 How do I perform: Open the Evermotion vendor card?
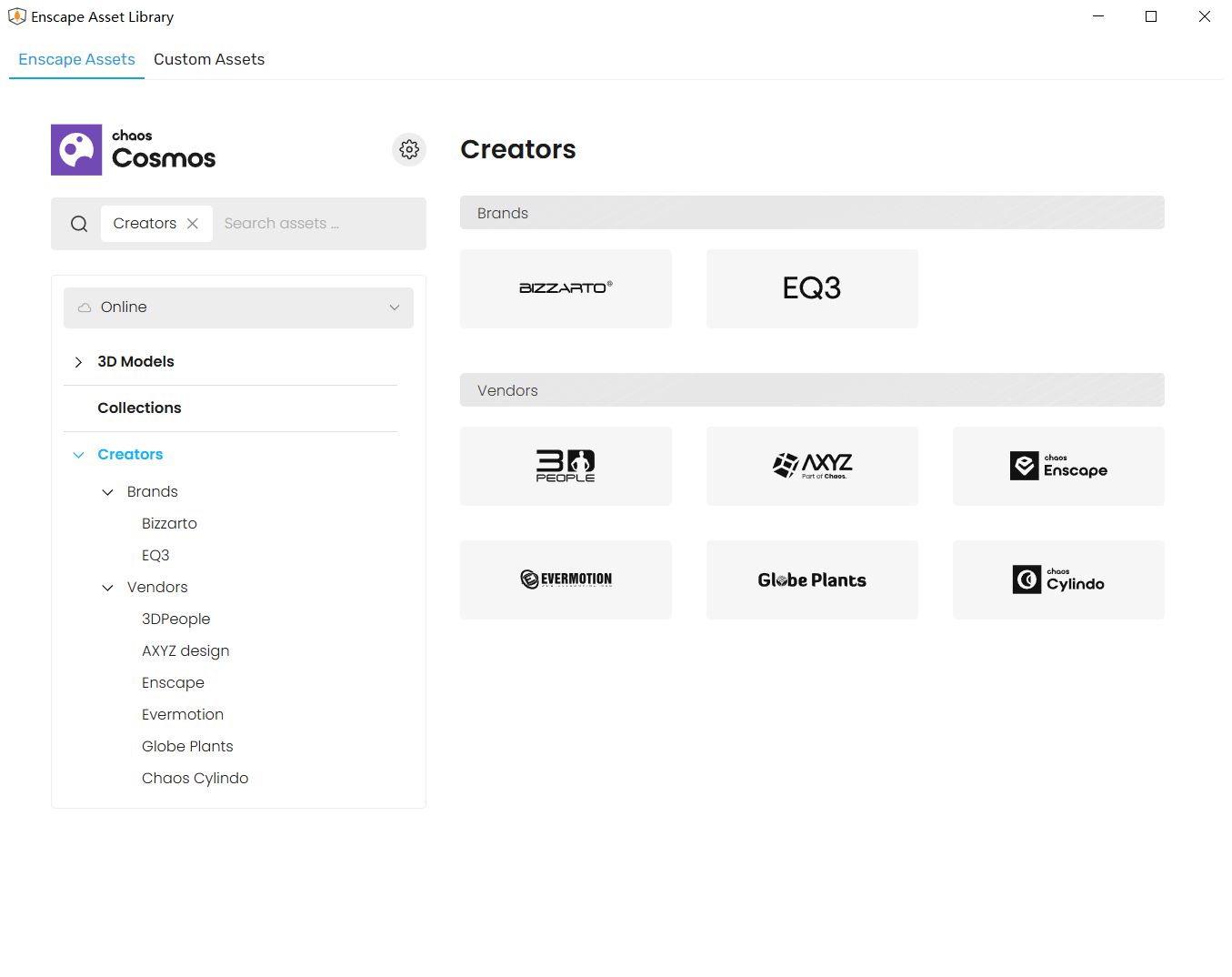(566, 579)
